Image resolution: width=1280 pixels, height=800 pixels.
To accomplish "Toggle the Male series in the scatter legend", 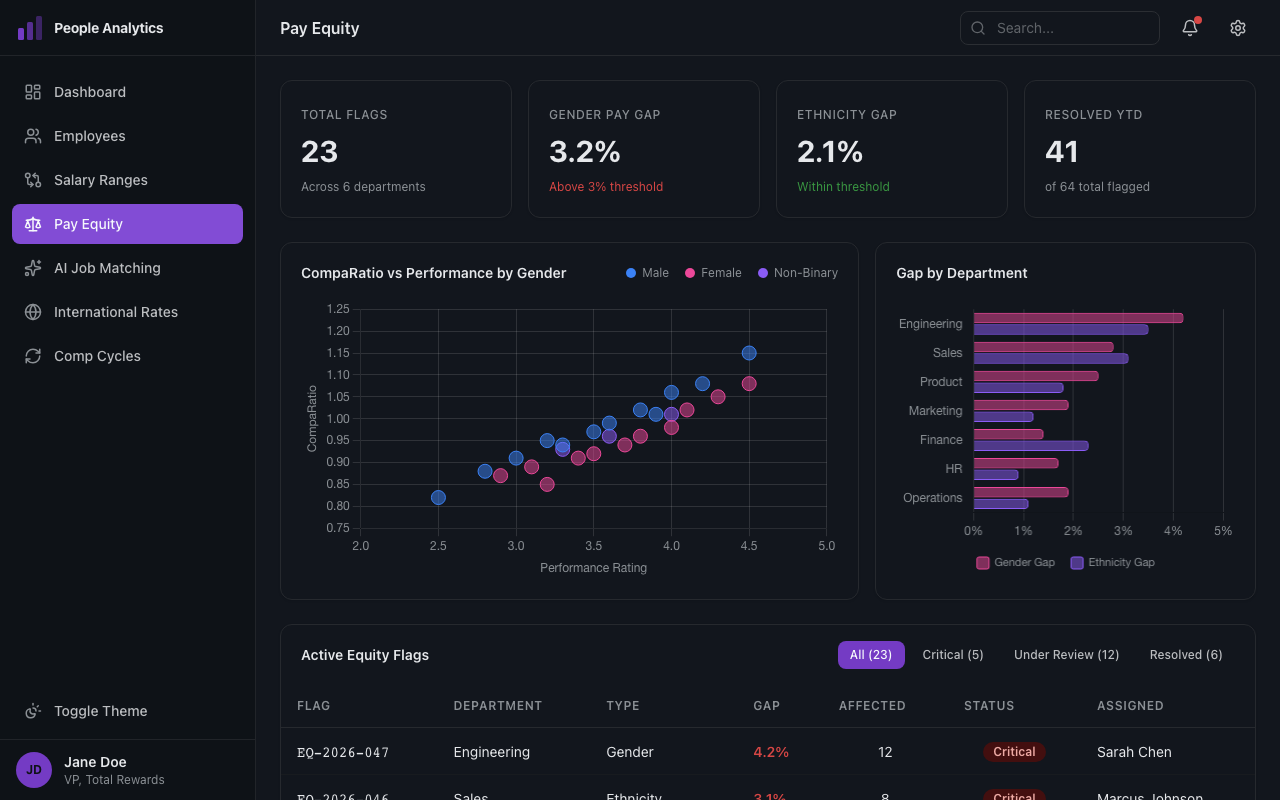I will tap(647, 272).
